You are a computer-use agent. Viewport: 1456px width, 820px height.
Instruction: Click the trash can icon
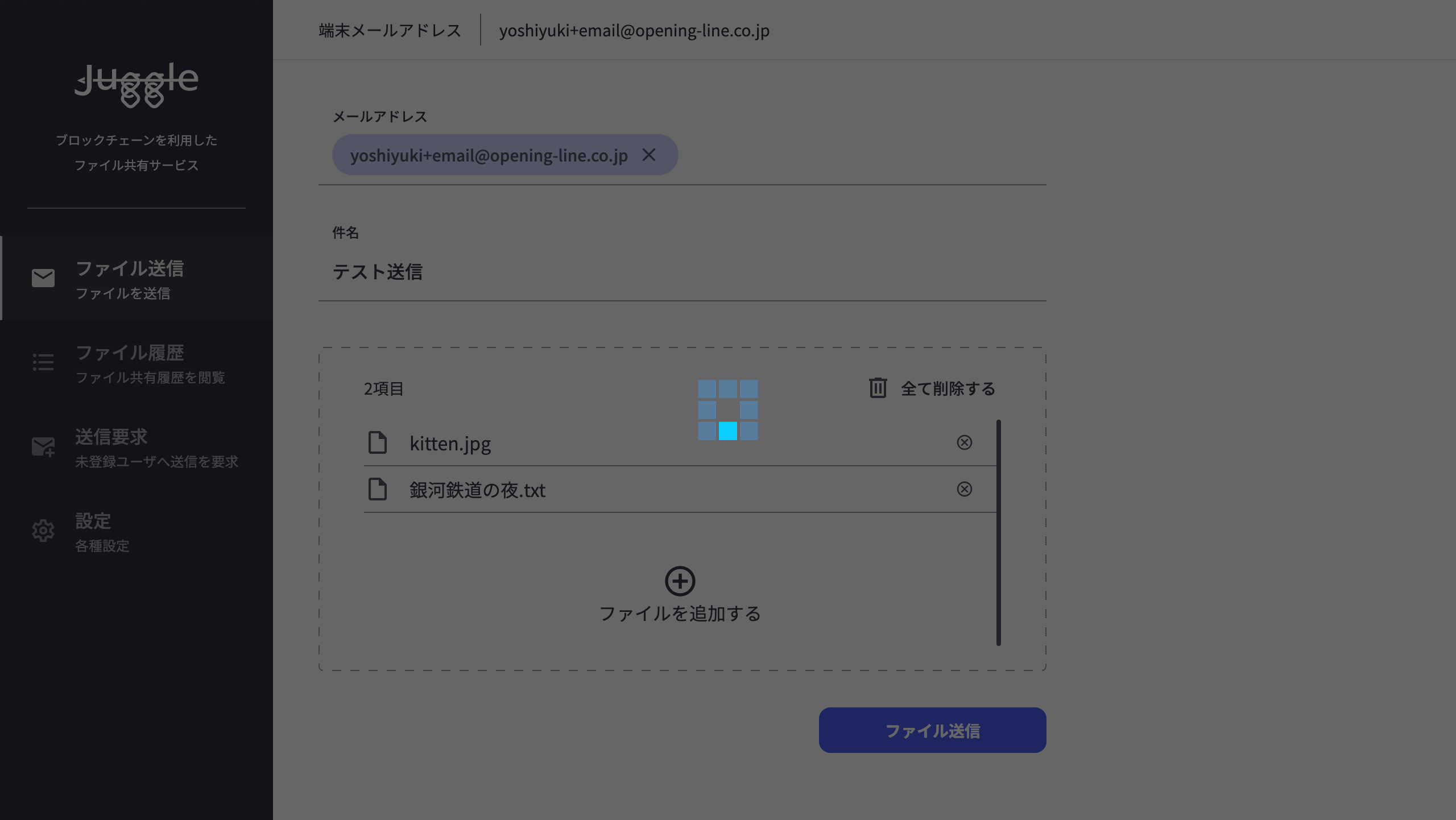pyautogui.click(x=878, y=388)
